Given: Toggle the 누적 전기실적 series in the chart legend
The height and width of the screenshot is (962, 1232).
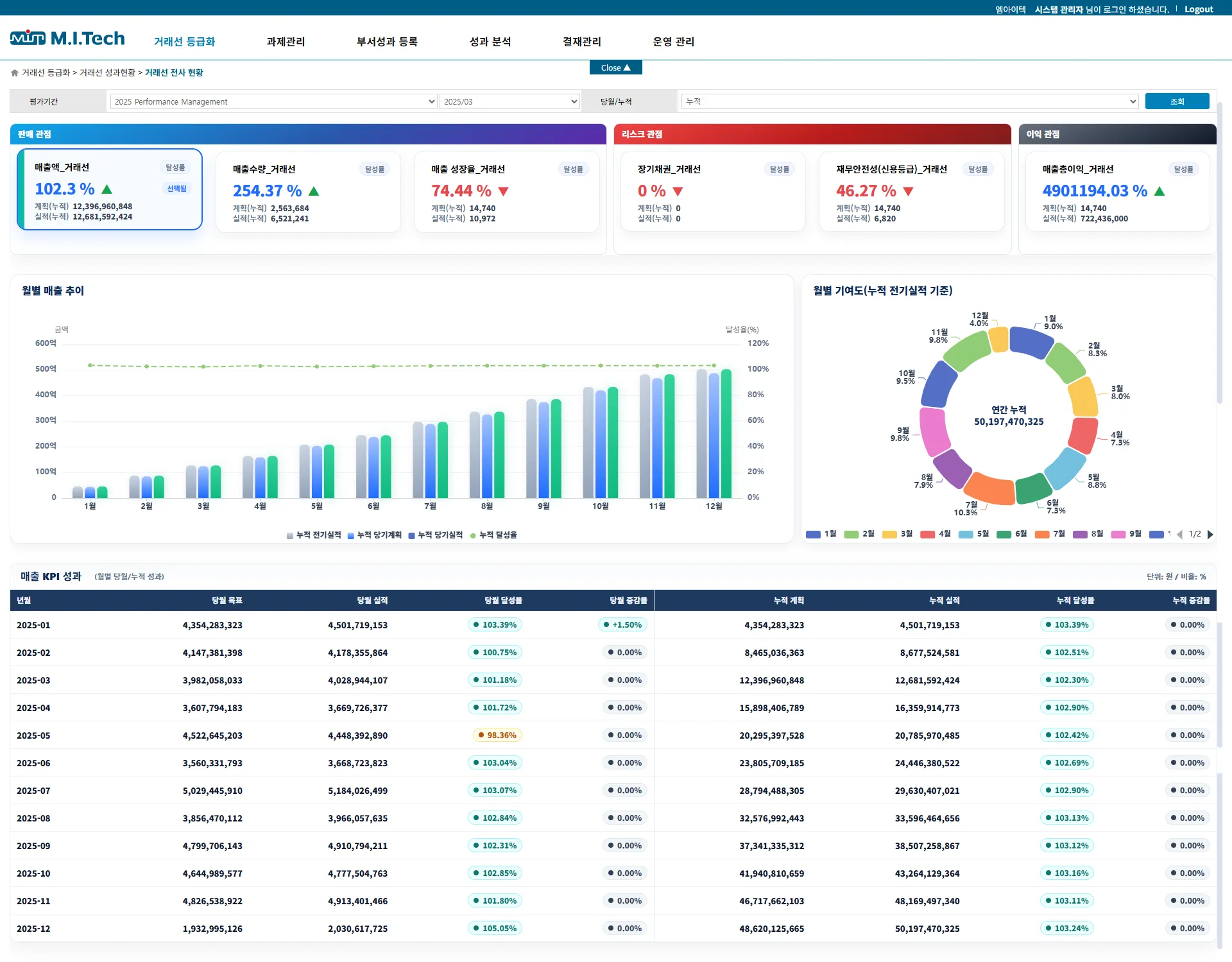Looking at the screenshot, I should click(x=314, y=535).
